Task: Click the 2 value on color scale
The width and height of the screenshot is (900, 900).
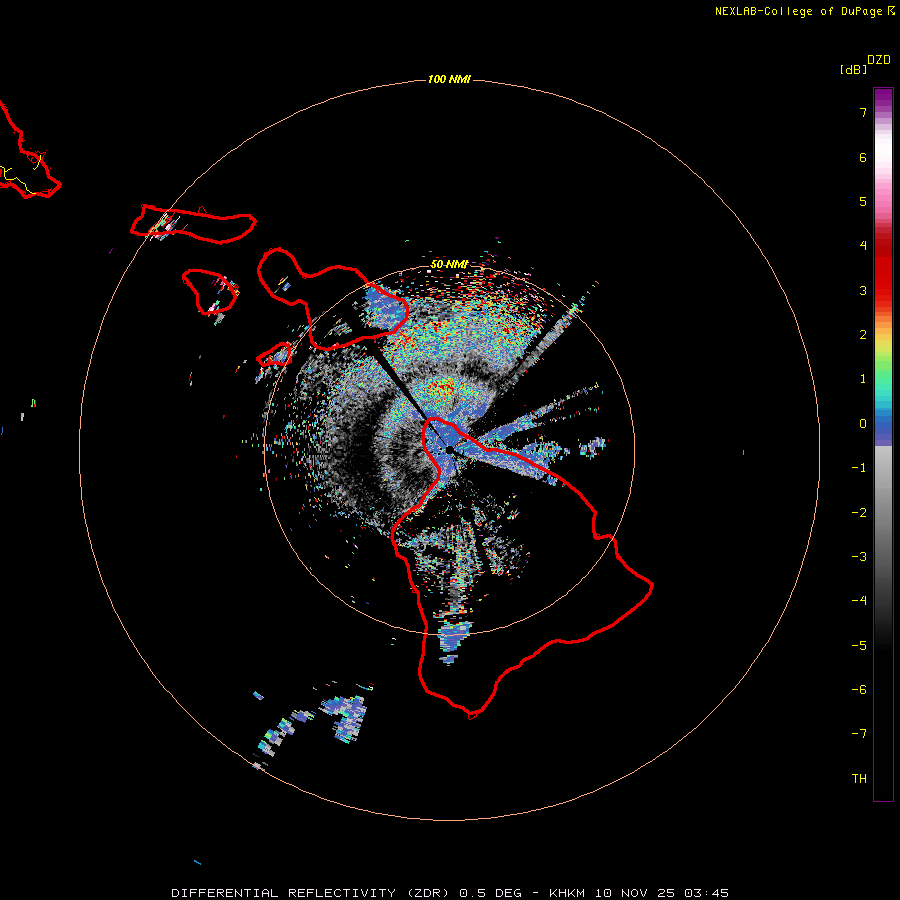Action: 863,335
